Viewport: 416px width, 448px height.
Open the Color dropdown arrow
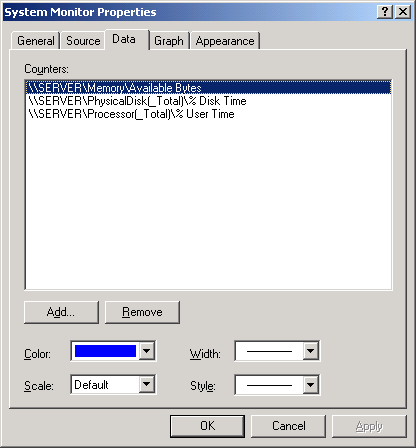(146, 351)
